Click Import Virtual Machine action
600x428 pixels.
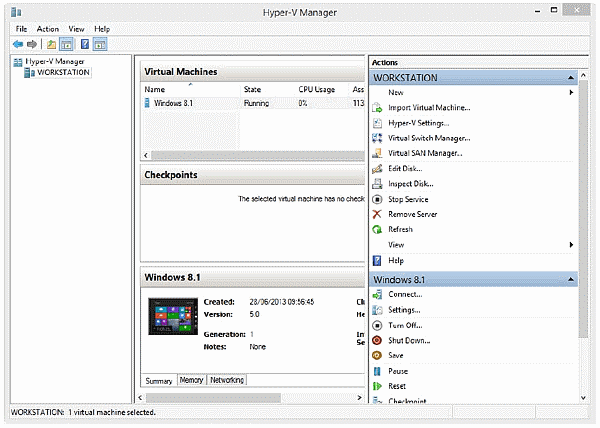click(x=428, y=108)
